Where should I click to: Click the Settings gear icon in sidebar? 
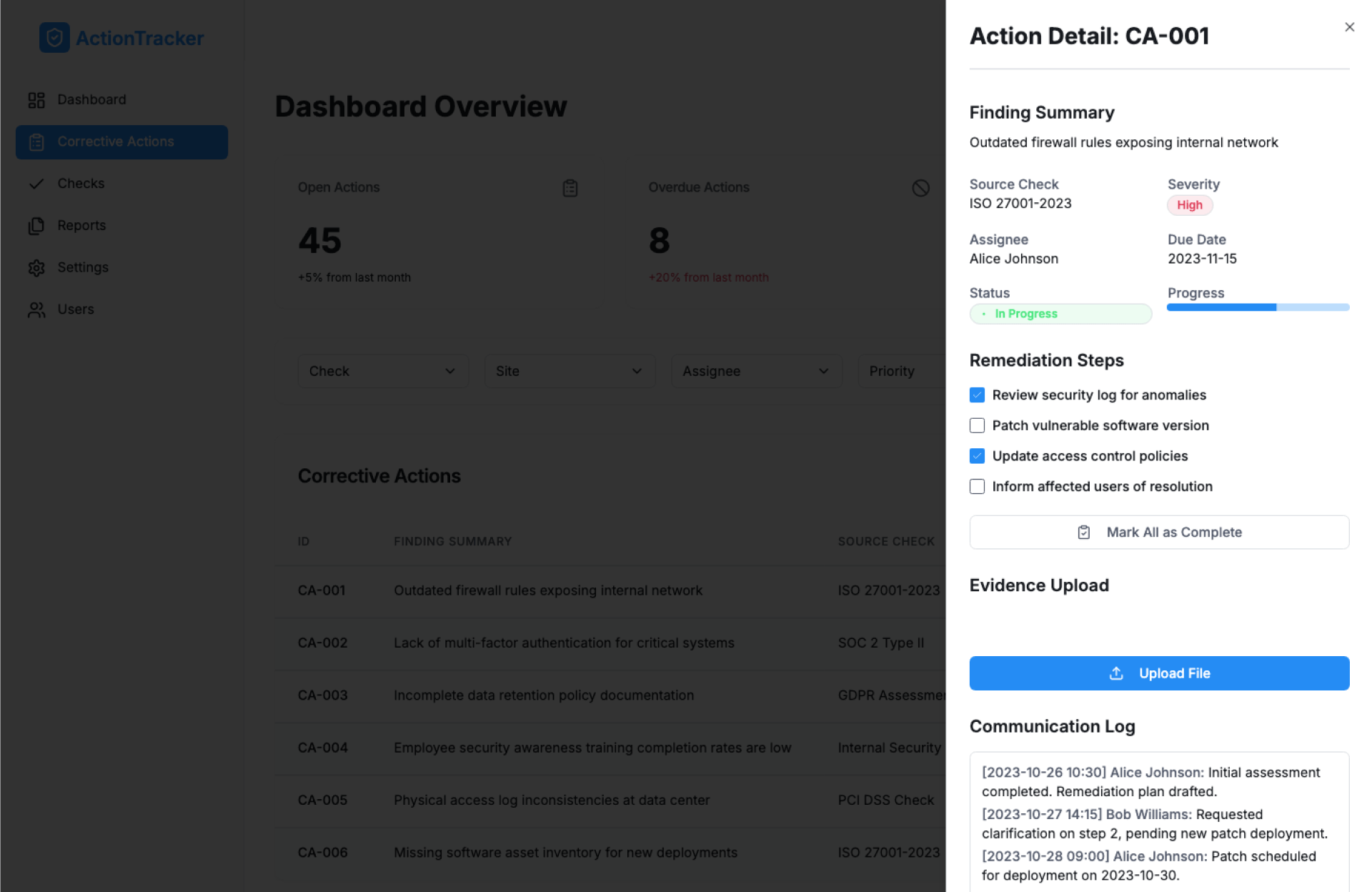tap(36, 267)
